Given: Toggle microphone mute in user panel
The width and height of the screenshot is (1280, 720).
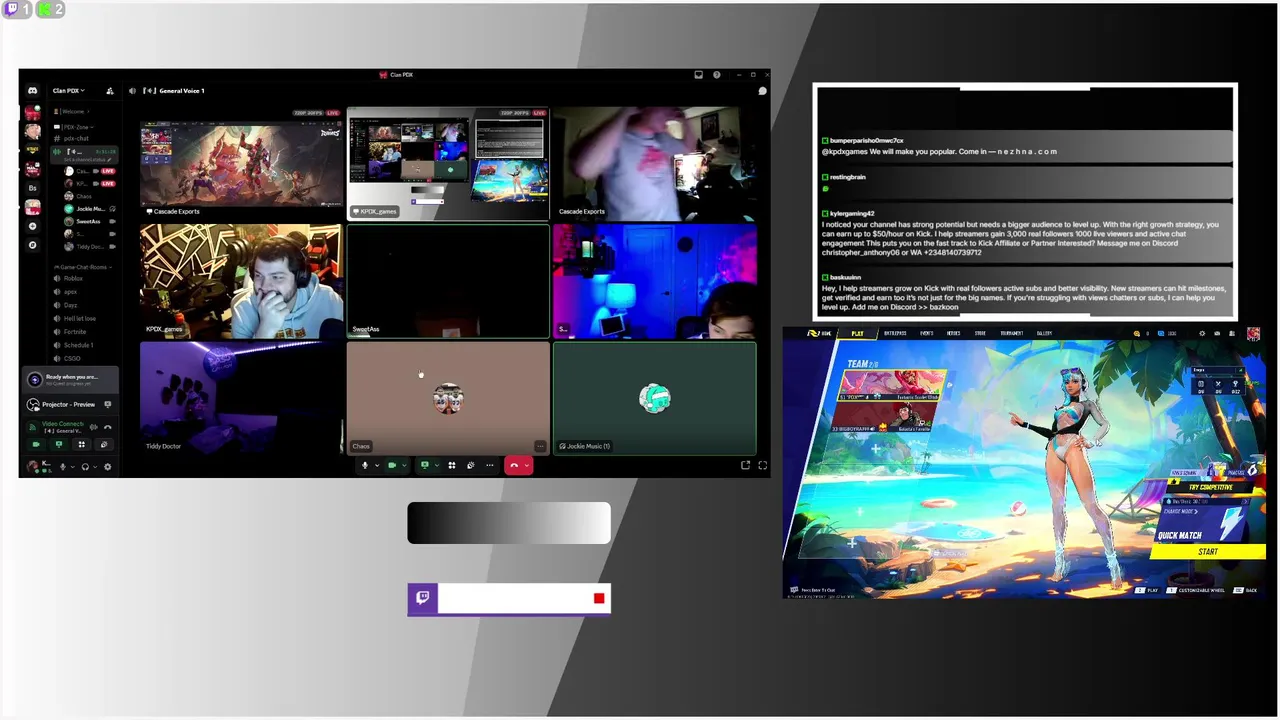Looking at the screenshot, I should click(62, 467).
